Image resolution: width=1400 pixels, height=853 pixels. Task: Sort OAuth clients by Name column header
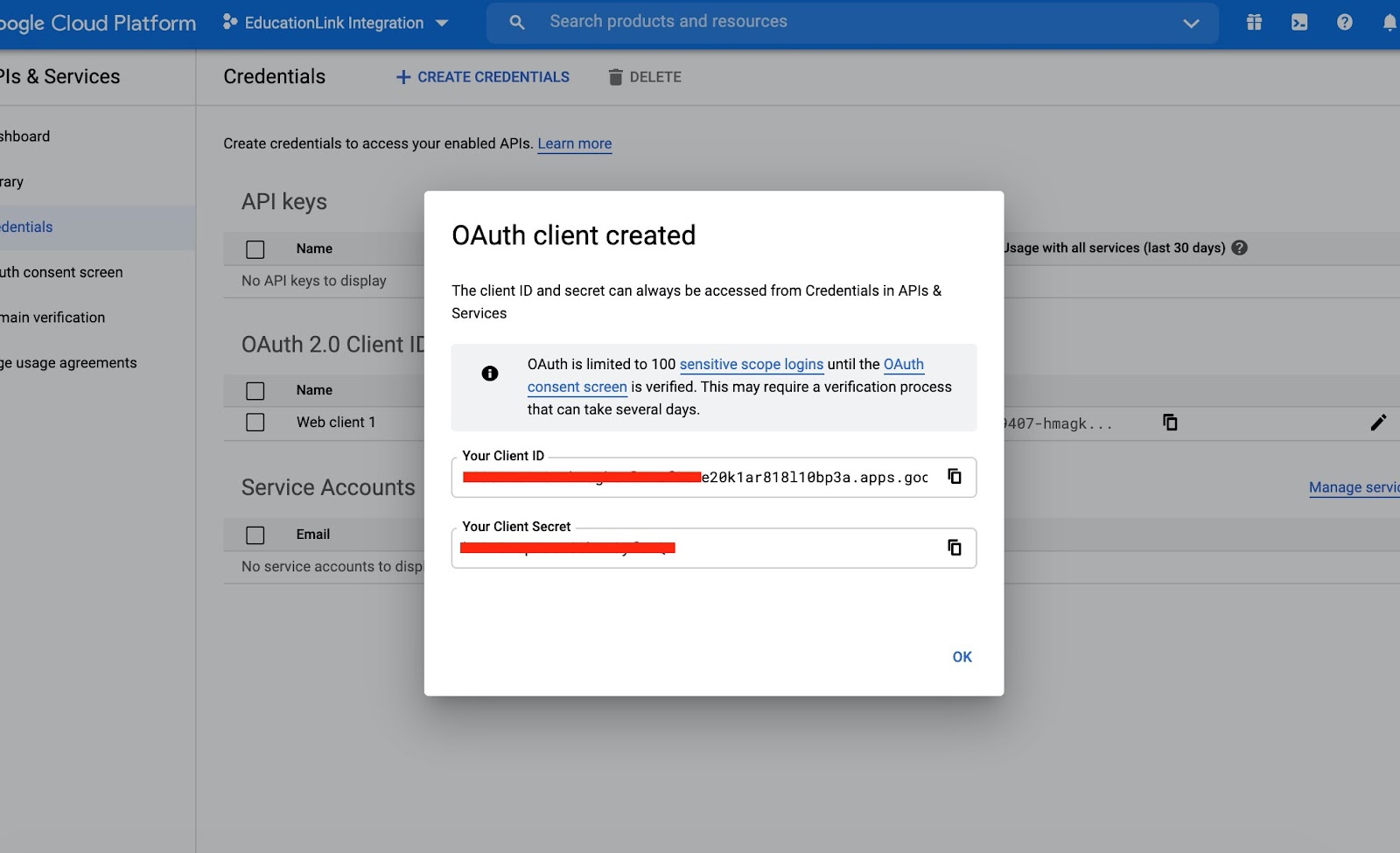click(314, 390)
